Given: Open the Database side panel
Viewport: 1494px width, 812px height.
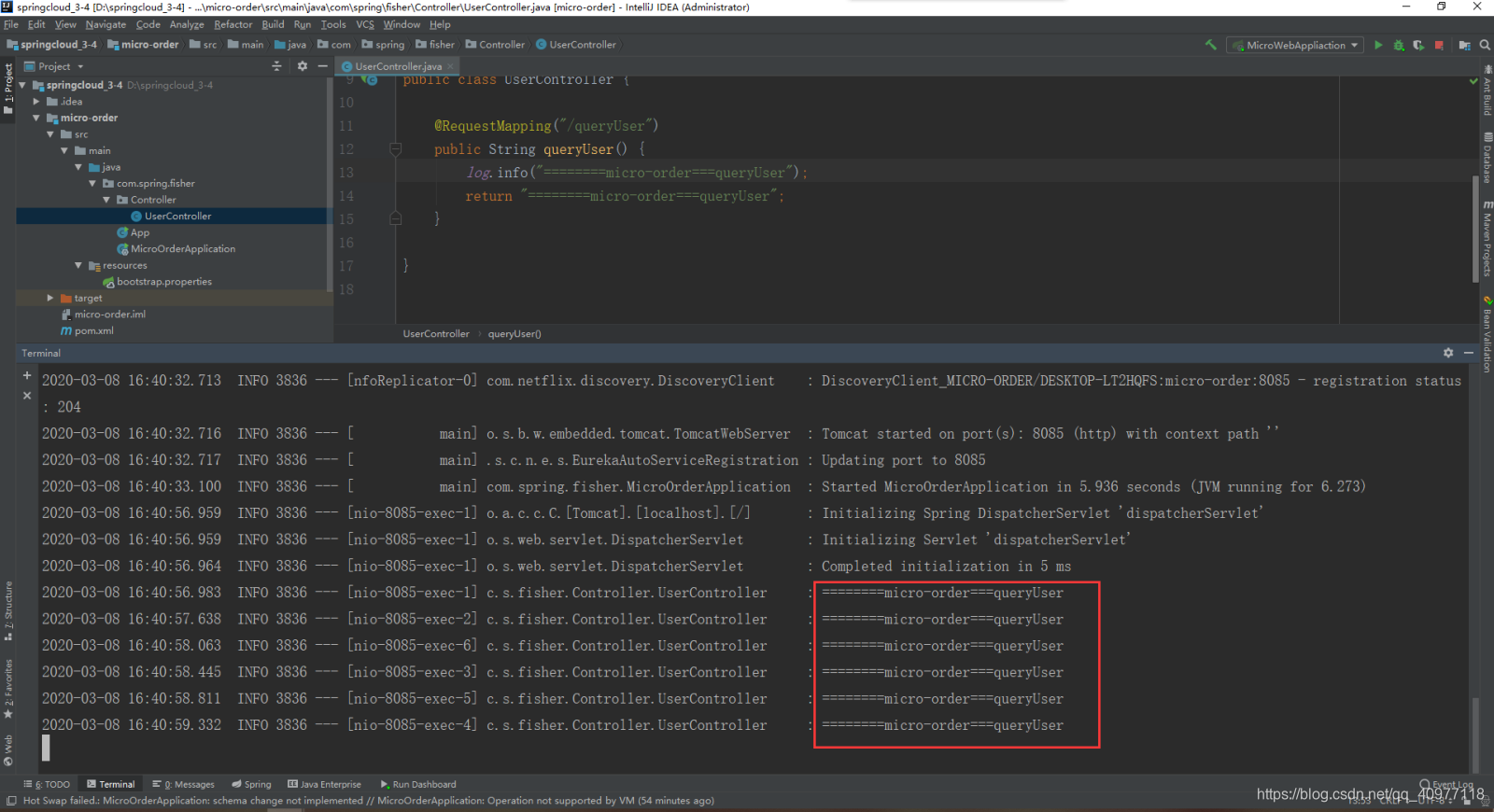Looking at the screenshot, I should (x=1487, y=158).
